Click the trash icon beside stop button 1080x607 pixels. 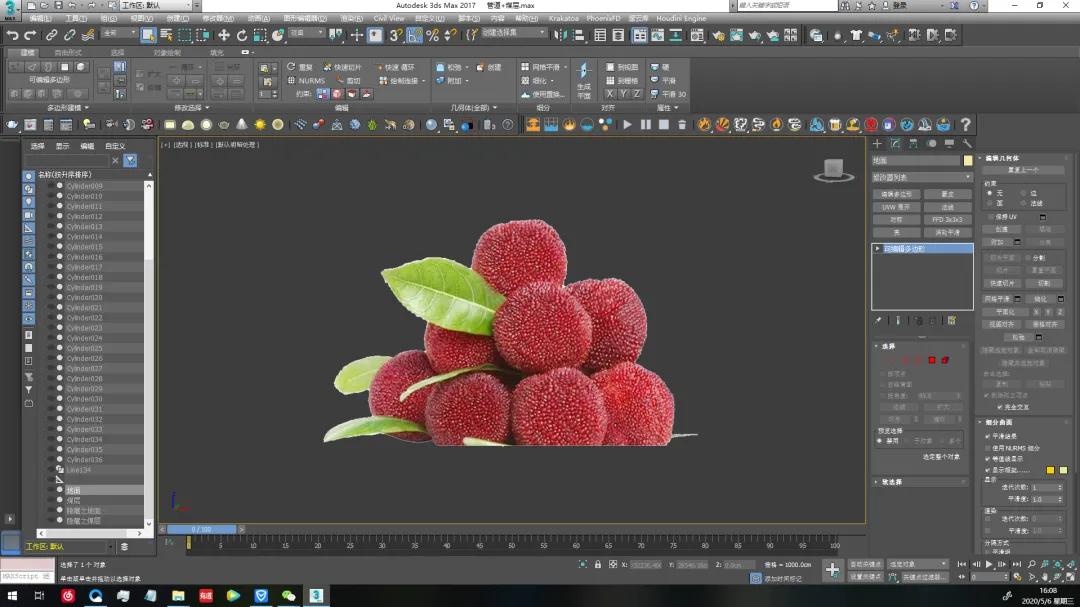[x=682, y=125]
